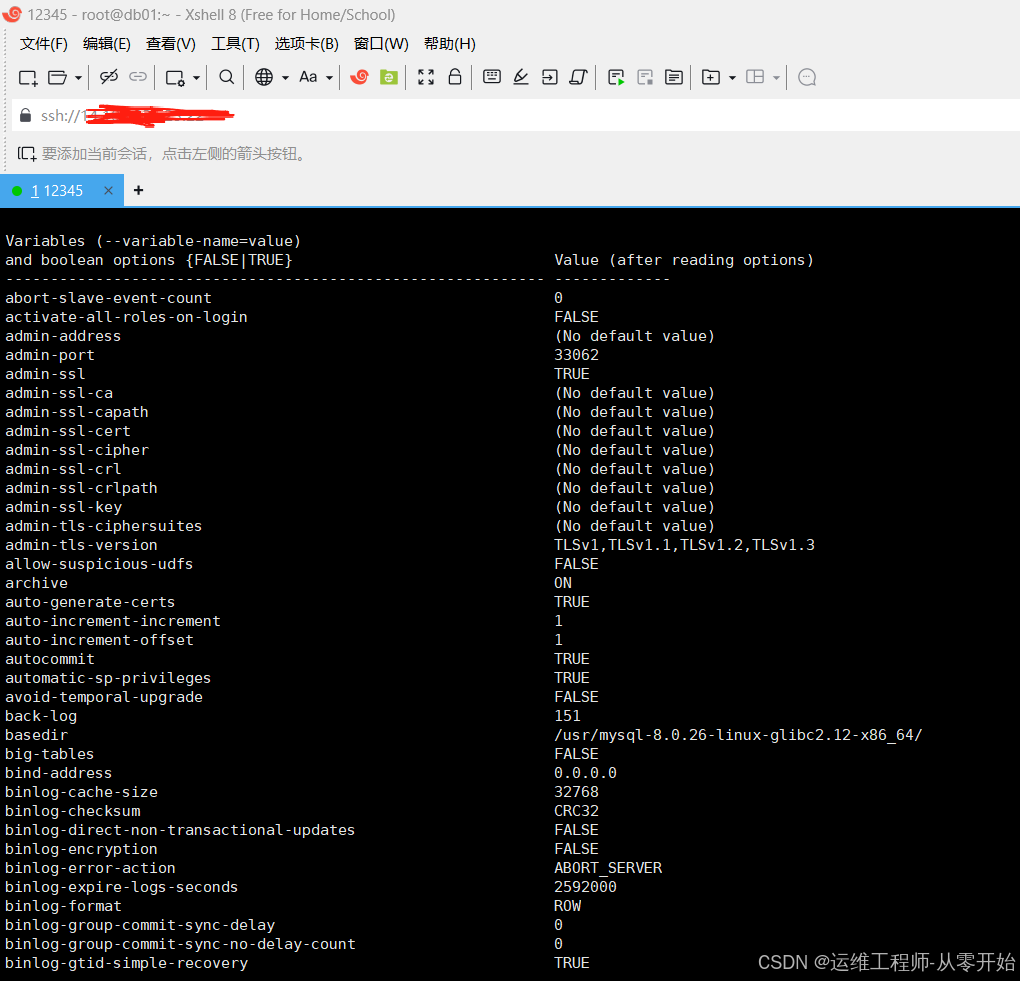Close the 12345 tab

click(110, 190)
